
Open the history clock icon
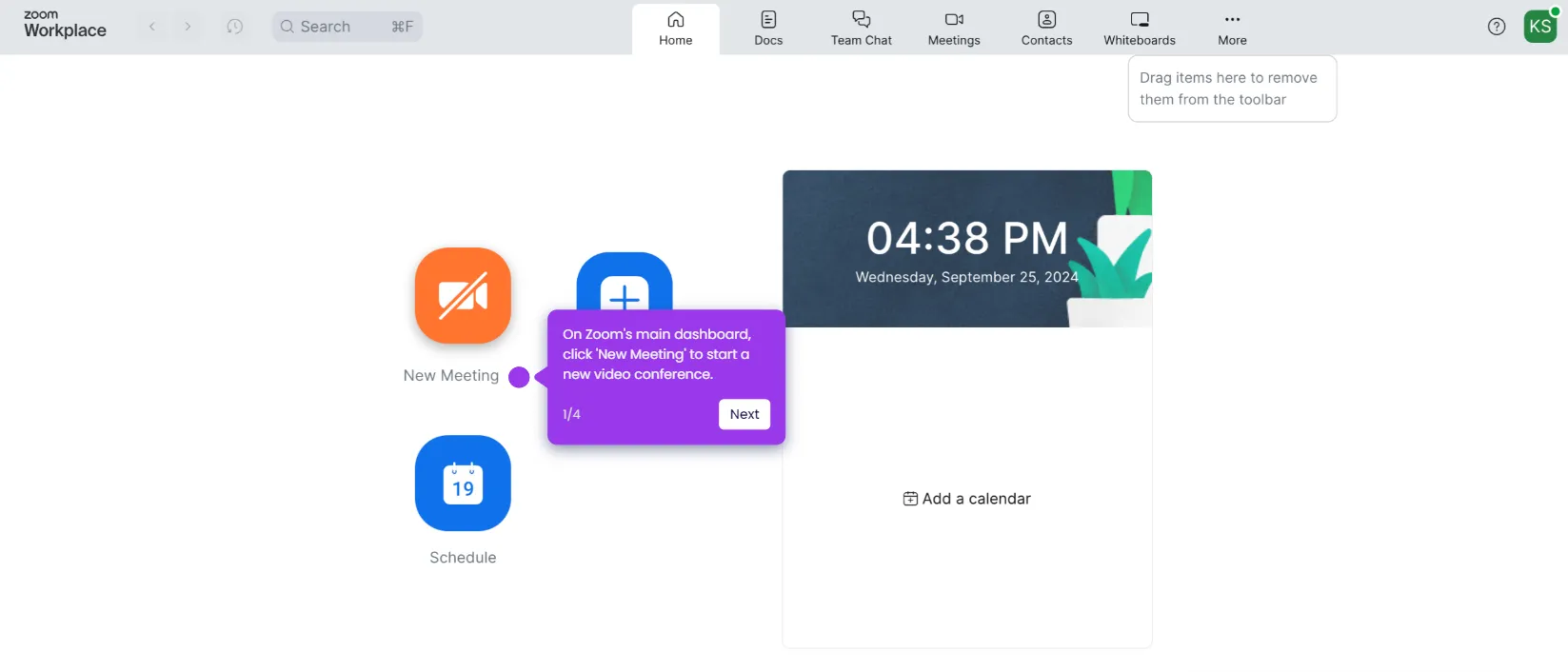[234, 27]
